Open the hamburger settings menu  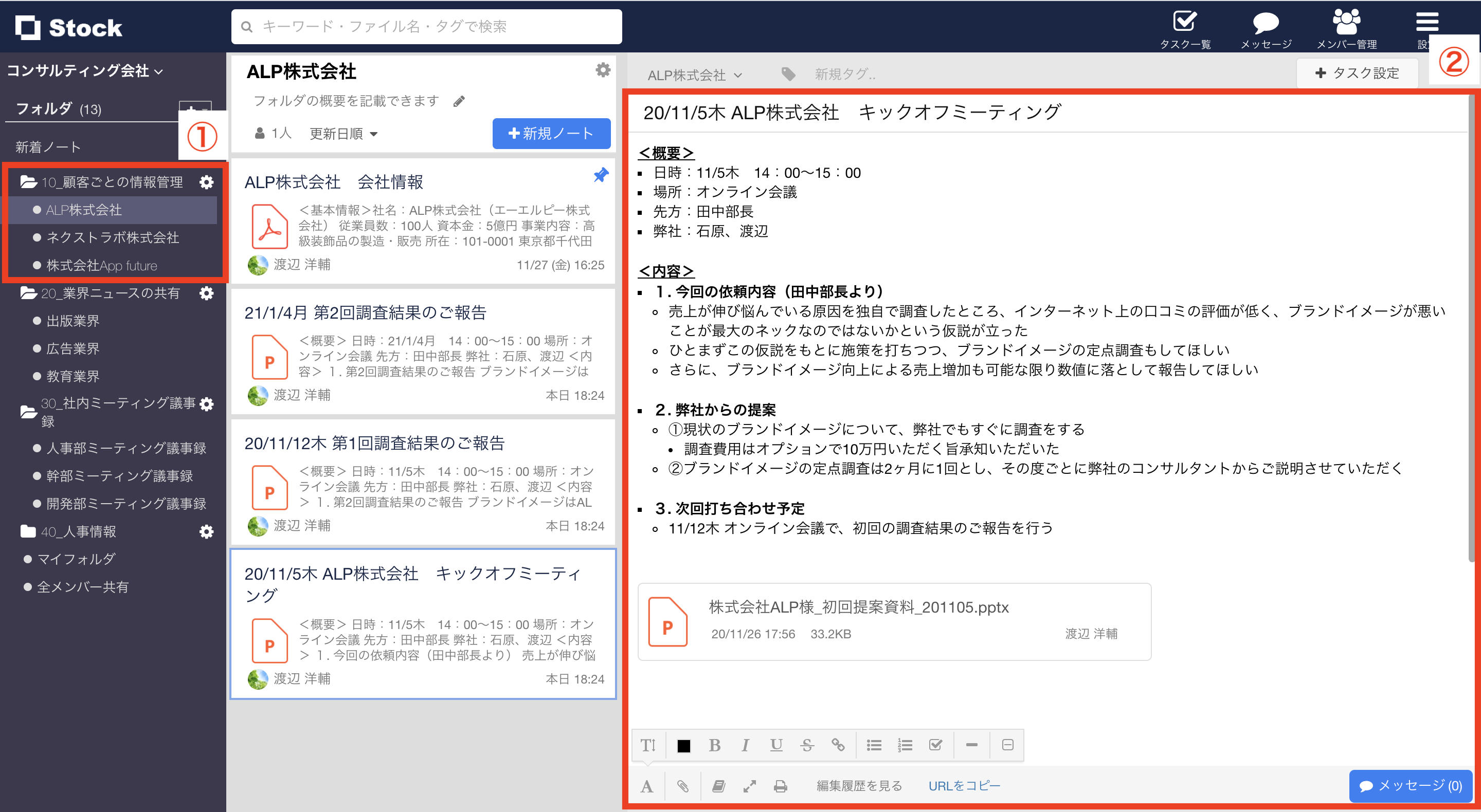click(x=1427, y=22)
